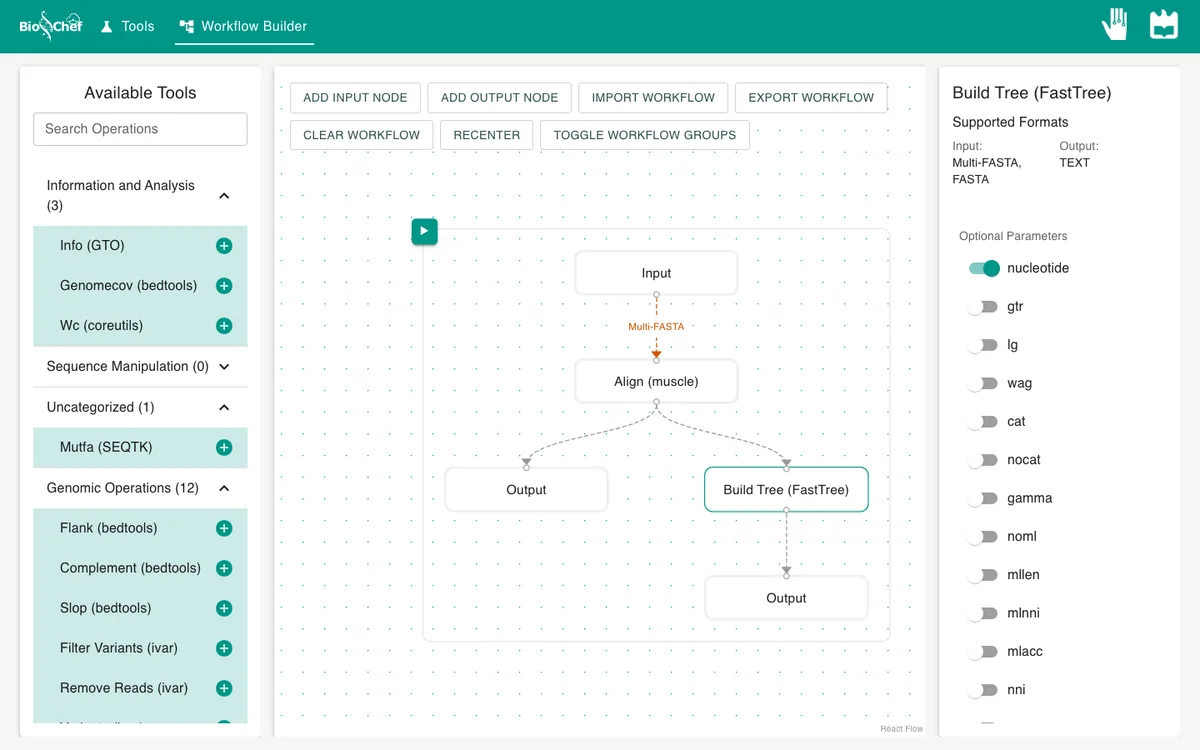The width and height of the screenshot is (1200, 750).
Task: Click CLEAR WORKFLOW button
Action: pyautogui.click(x=361, y=135)
